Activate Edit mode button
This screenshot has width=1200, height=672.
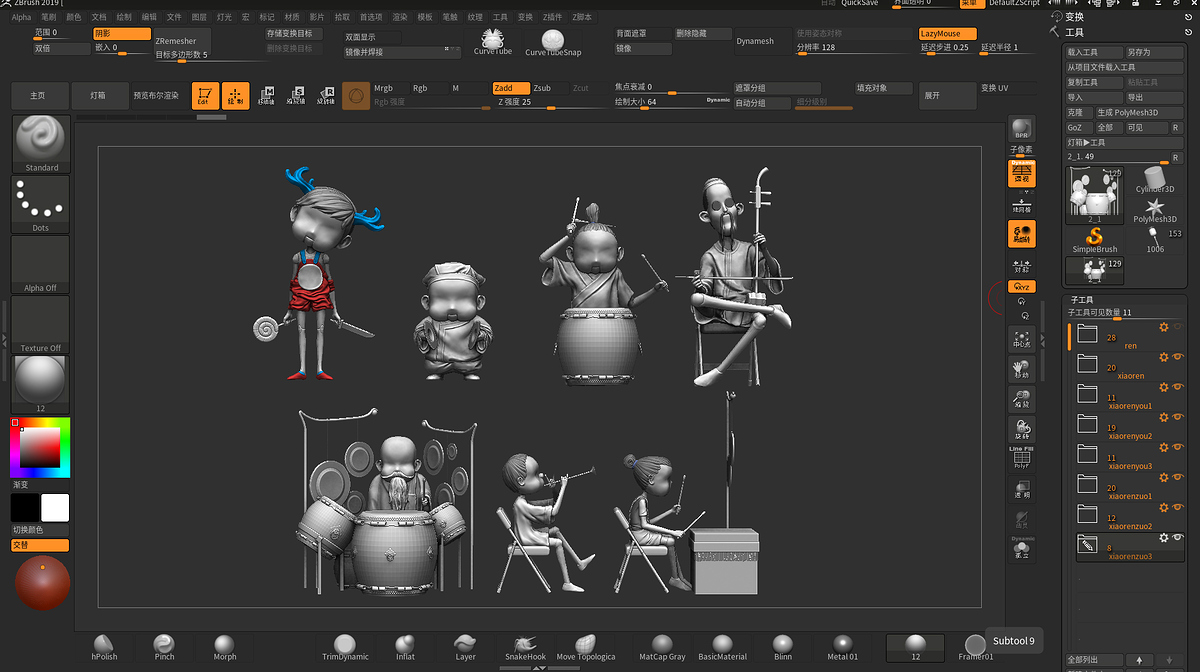(205, 96)
